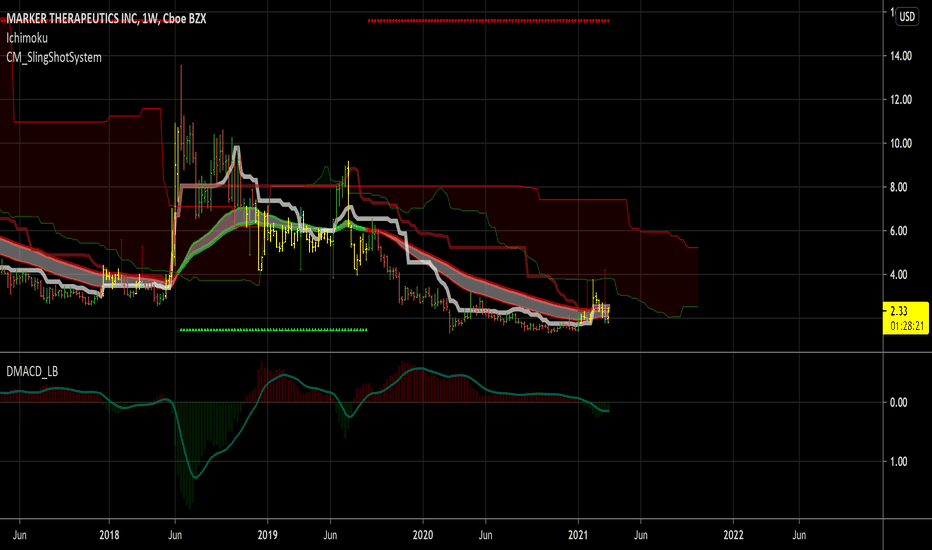Click the 0.00 label on the DMACD axis
The height and width of the screenshot is (550, 932).
click(x=898, y=403)
